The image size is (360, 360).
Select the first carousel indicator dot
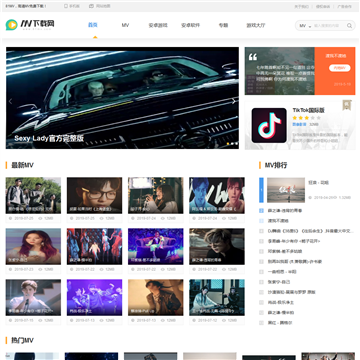(228, 144)
